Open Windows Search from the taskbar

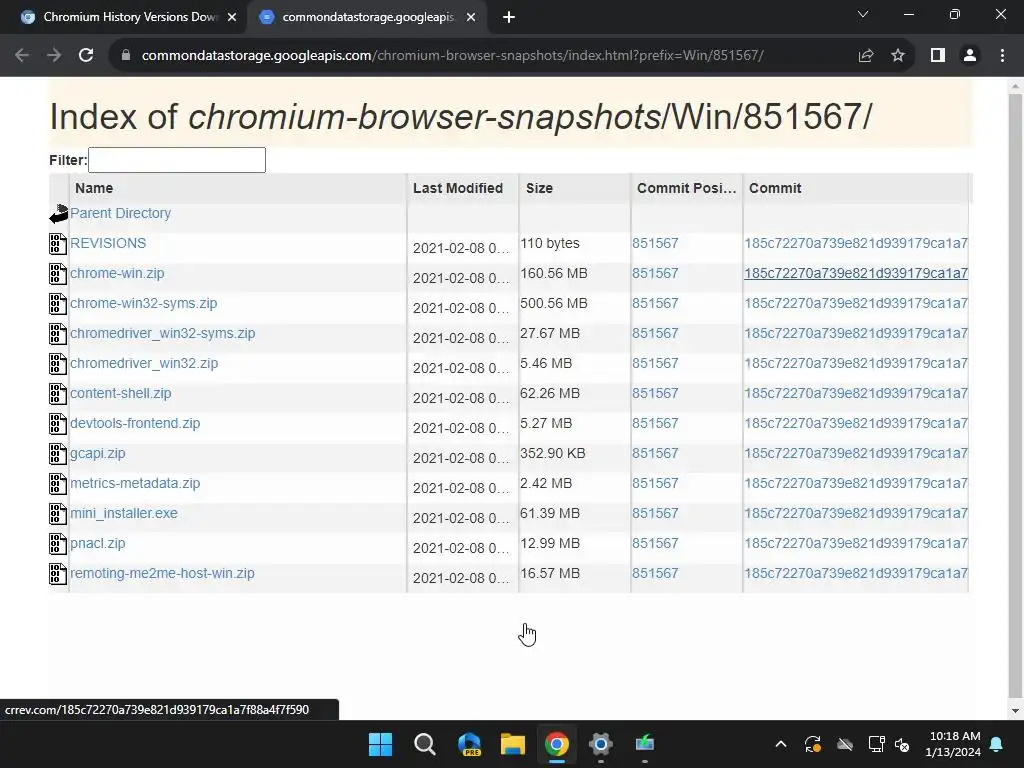point(424,744)
